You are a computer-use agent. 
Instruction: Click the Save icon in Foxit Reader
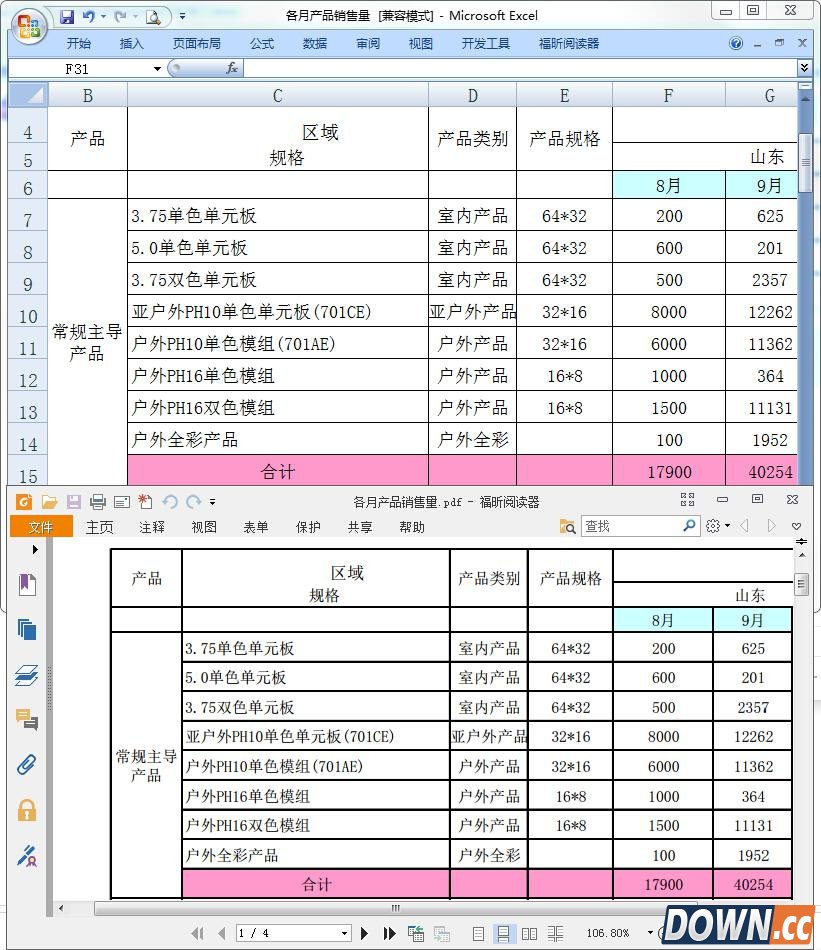[x=74, y=502]
